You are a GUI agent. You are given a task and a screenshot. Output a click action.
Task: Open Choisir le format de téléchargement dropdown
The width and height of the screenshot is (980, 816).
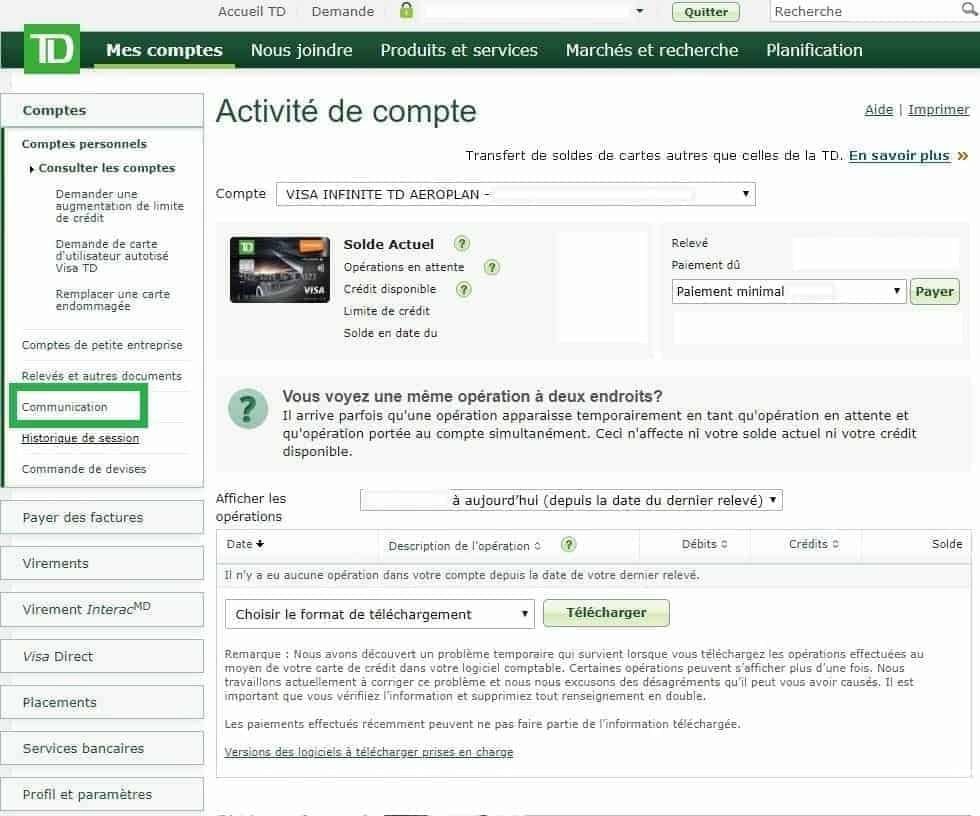click(525, 612)
